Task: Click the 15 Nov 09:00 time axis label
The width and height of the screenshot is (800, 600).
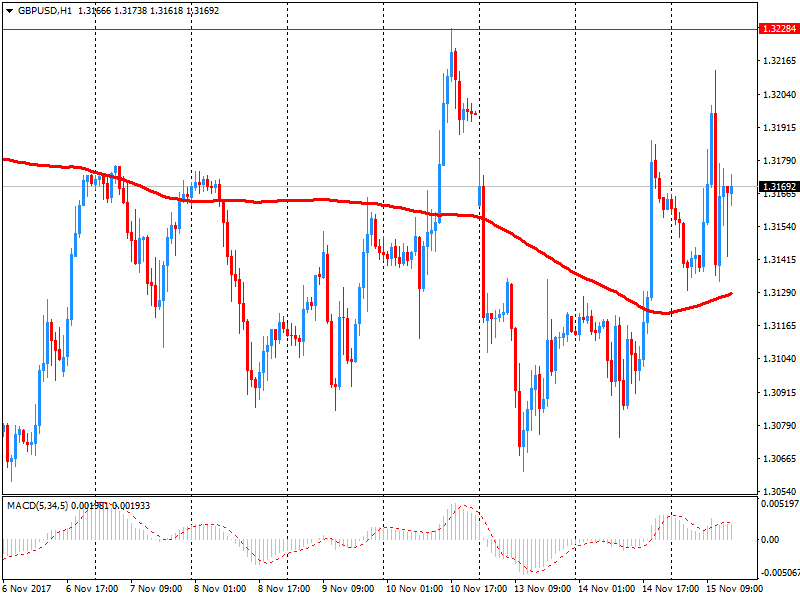Action: pos(734,589)
